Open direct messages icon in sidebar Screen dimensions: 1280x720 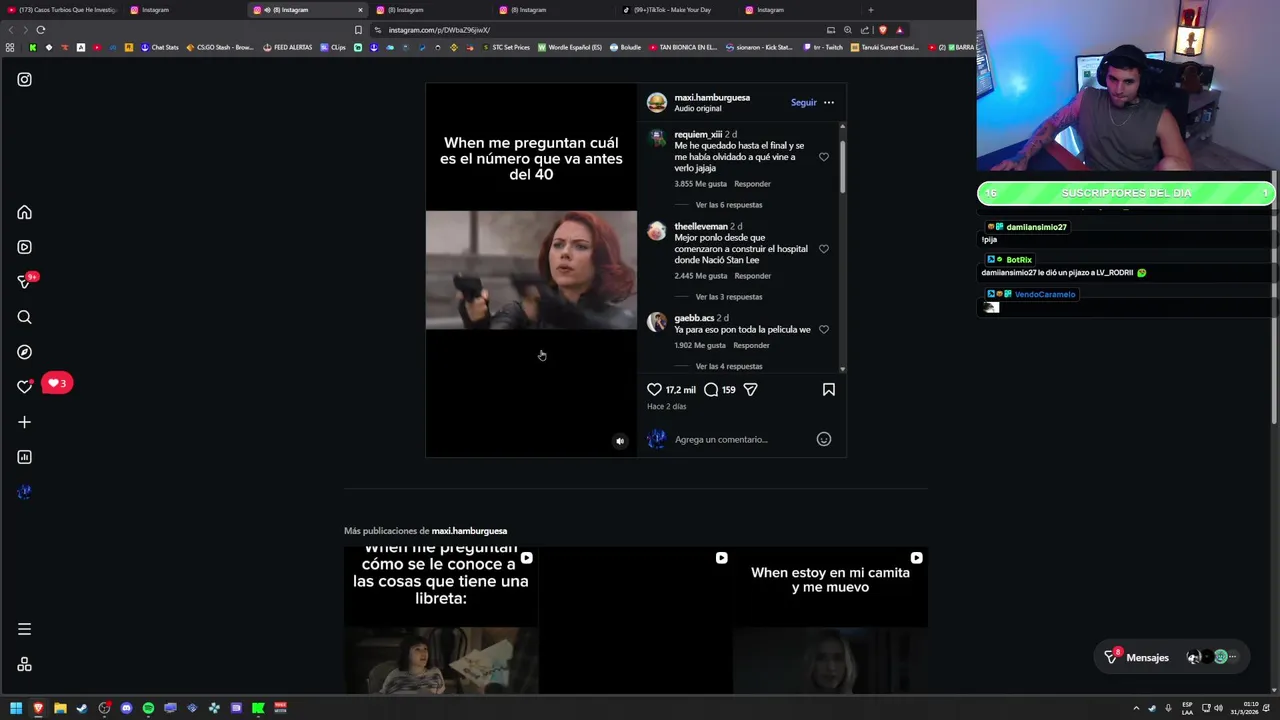coord(24,282)
